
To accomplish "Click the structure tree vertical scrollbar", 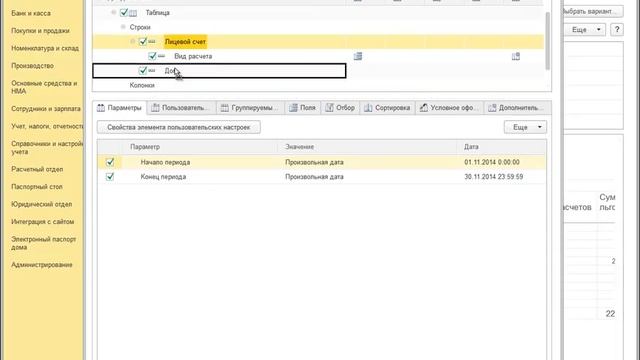I will [548, 41].
